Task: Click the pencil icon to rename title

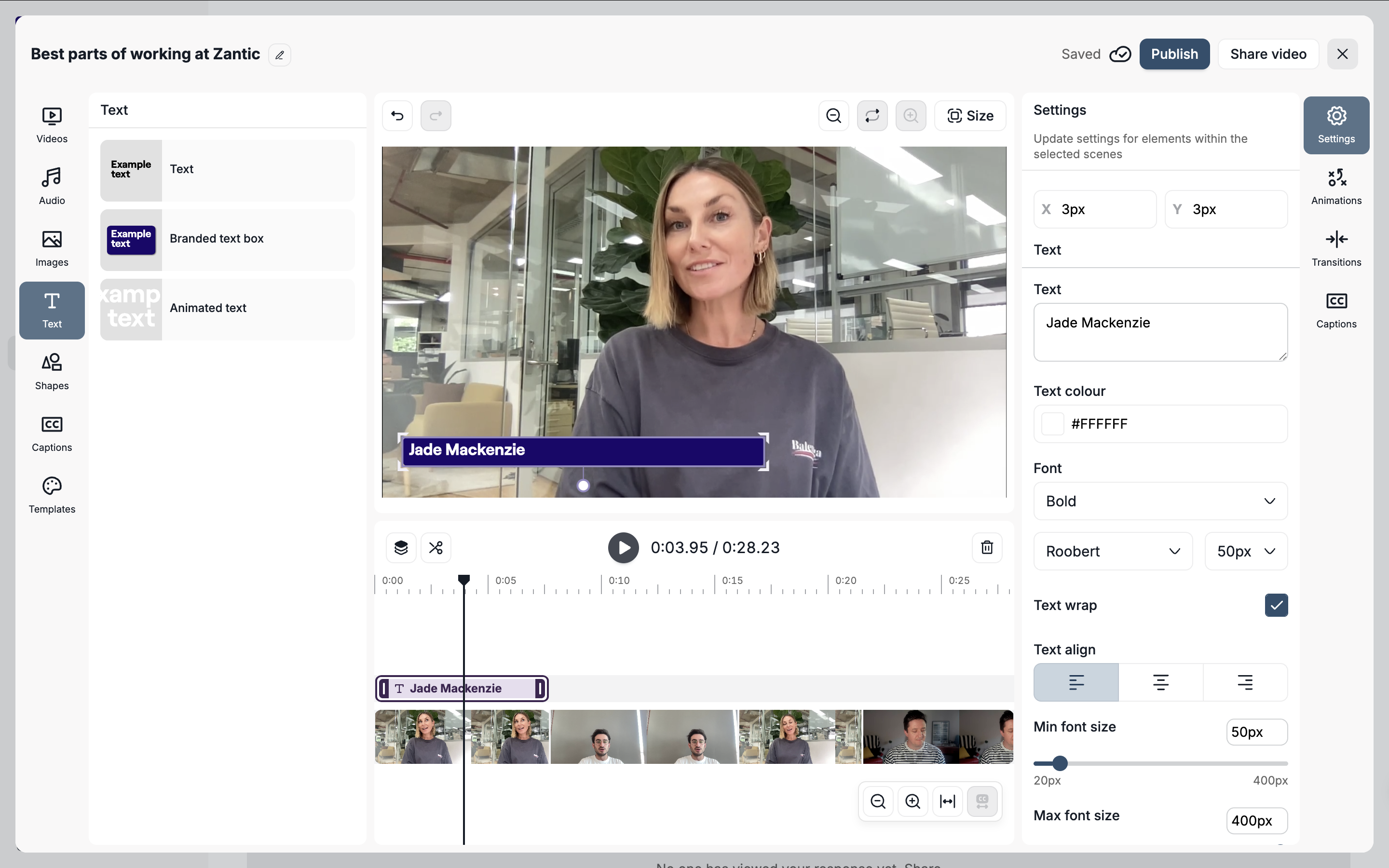Action: click(x=280, y=55)
